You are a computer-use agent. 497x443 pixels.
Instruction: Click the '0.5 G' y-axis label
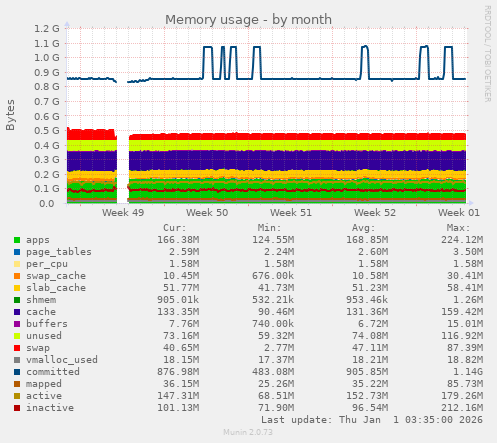pos(47,131)
